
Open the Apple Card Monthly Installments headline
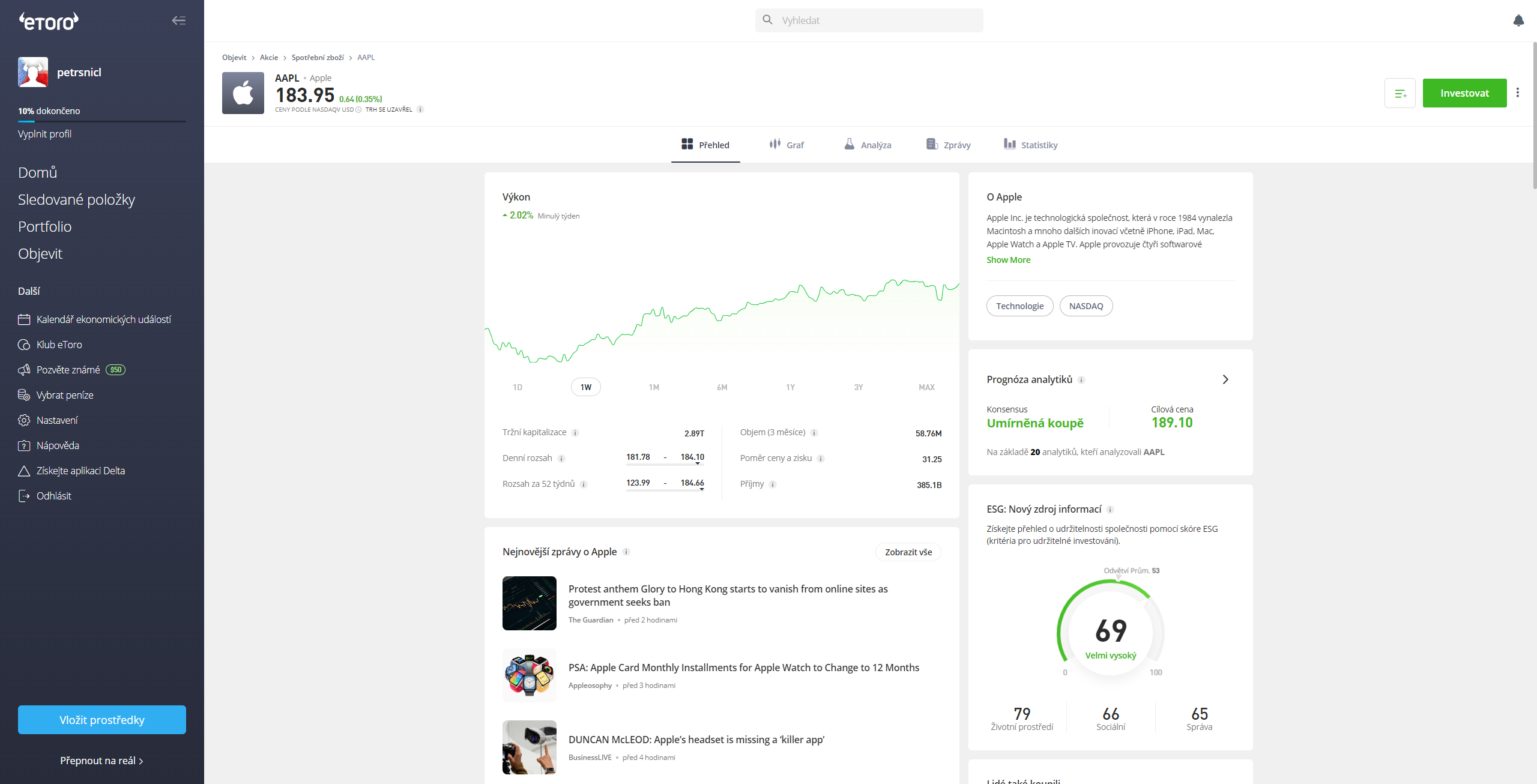pyautogui.click(x=744, y=668)
